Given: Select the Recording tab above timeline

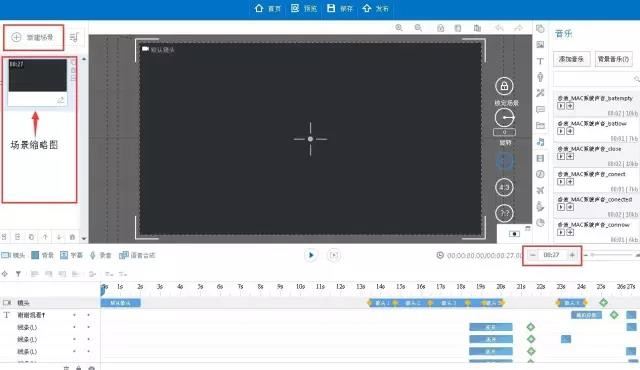Looking at the screenshot, I should click(x=100, y=255).
